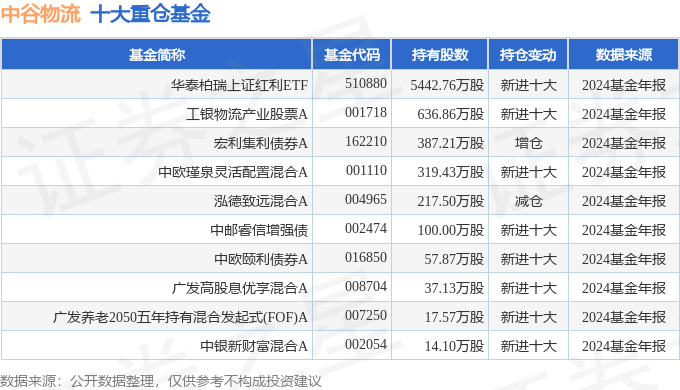Click the 十大重仓基金 heading

coord(150,13)
